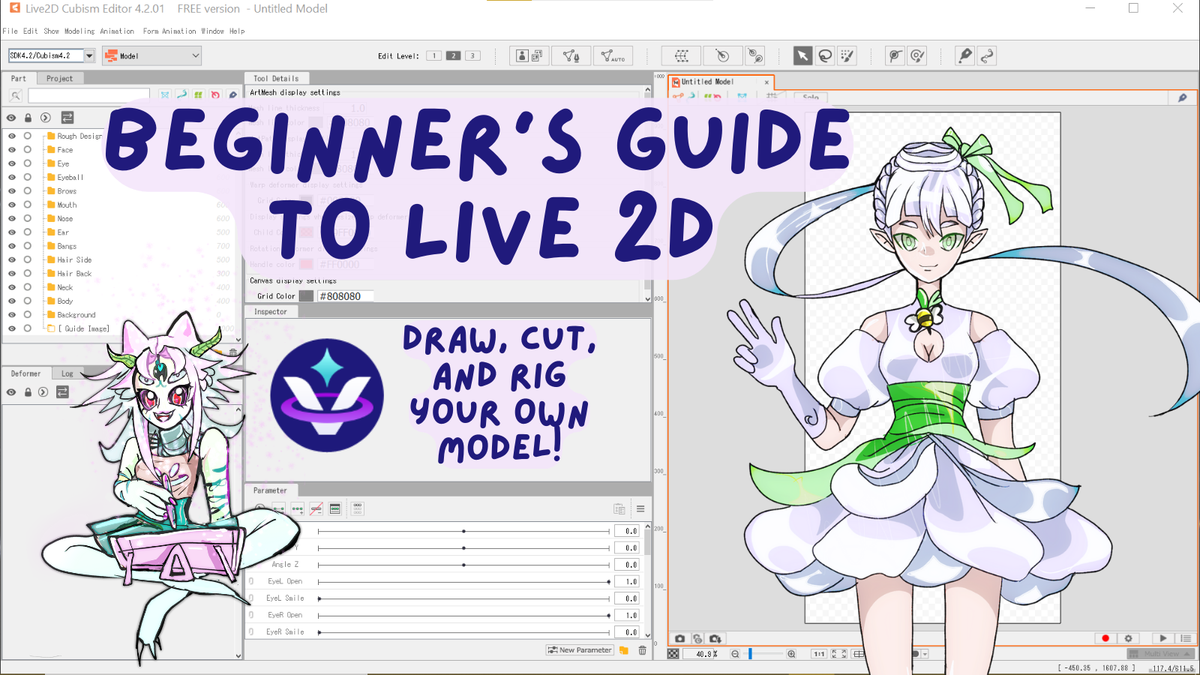
Task: Create a Rotation deformer
Action: [x=723, y=55]
